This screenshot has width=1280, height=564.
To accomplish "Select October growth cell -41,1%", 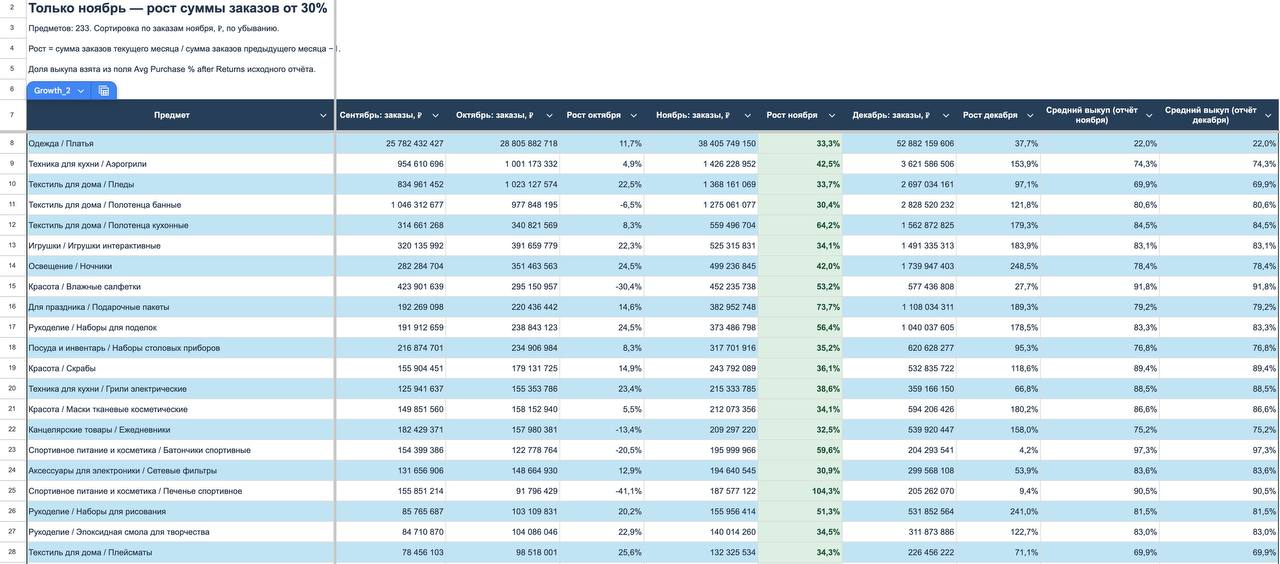I will tap(602, 492).
